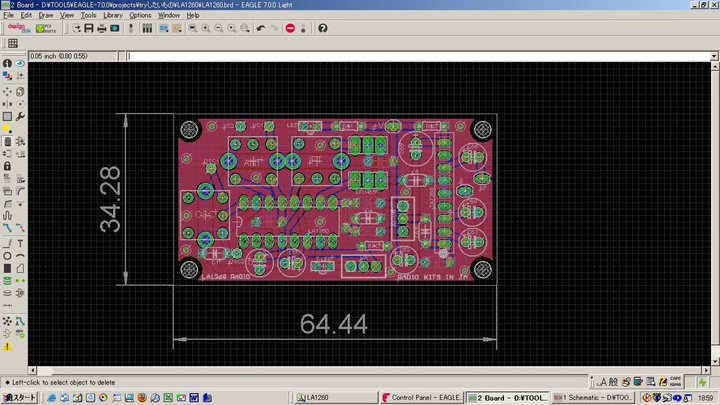This screenshot has height=405, width=720.
Task: Click the Zoom In magnifier icon
Action: [205, 28]
